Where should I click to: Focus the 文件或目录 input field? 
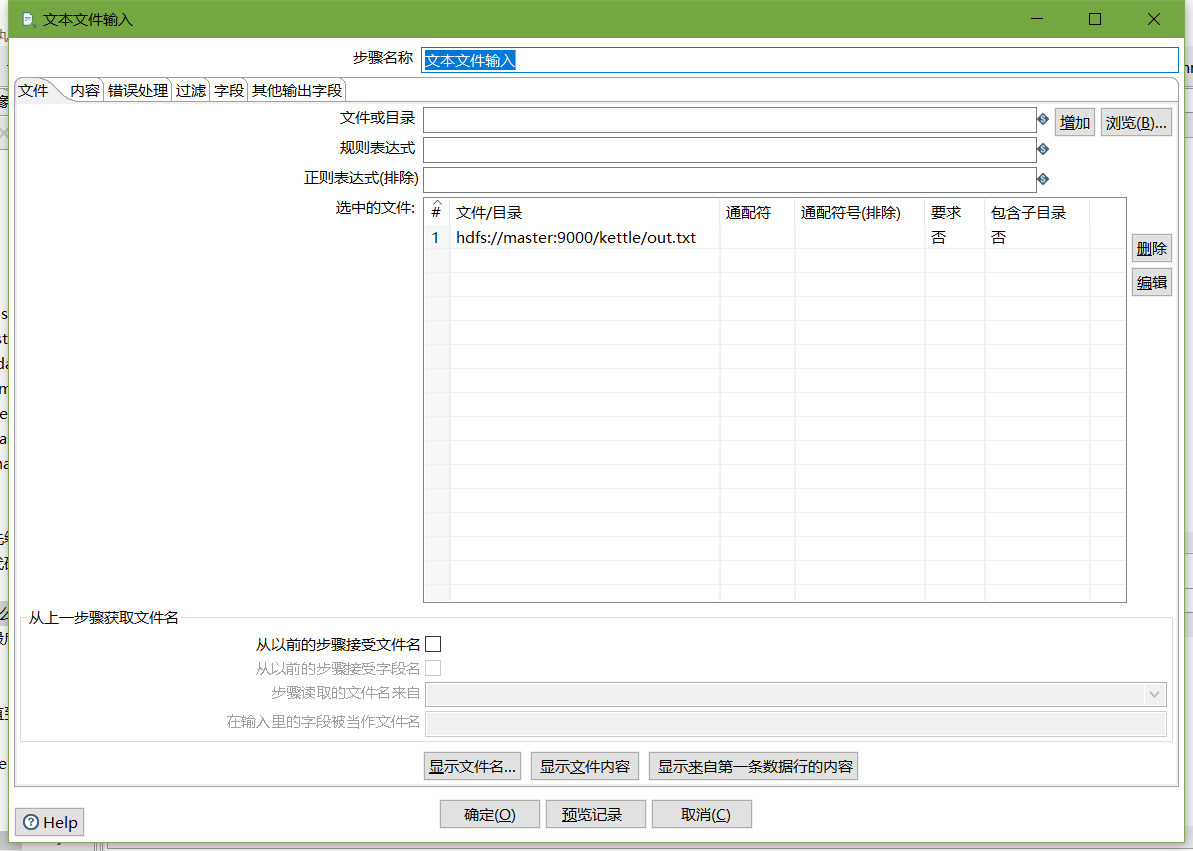[x=730, y=120]
